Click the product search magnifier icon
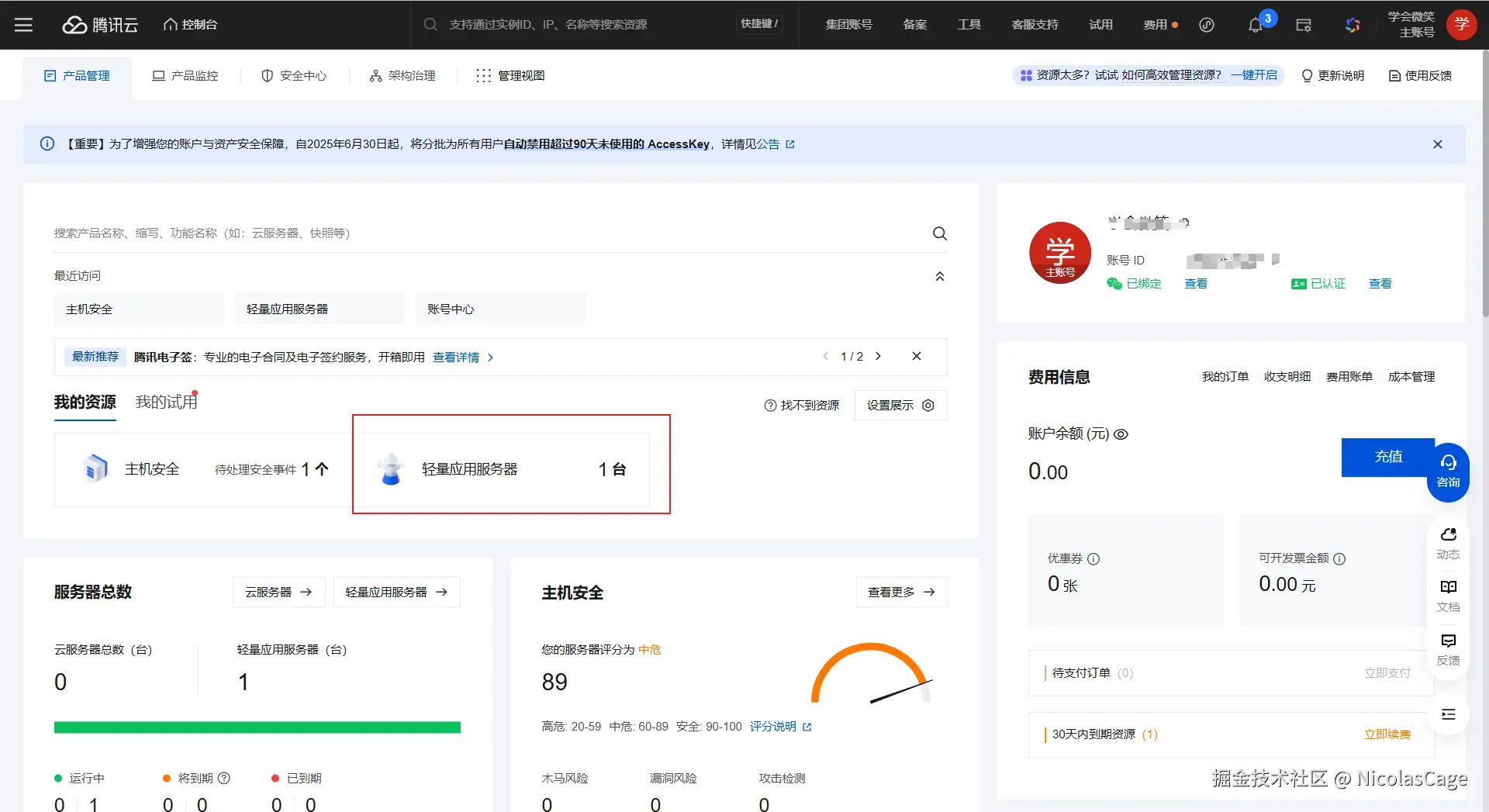 tap(940, 233)
